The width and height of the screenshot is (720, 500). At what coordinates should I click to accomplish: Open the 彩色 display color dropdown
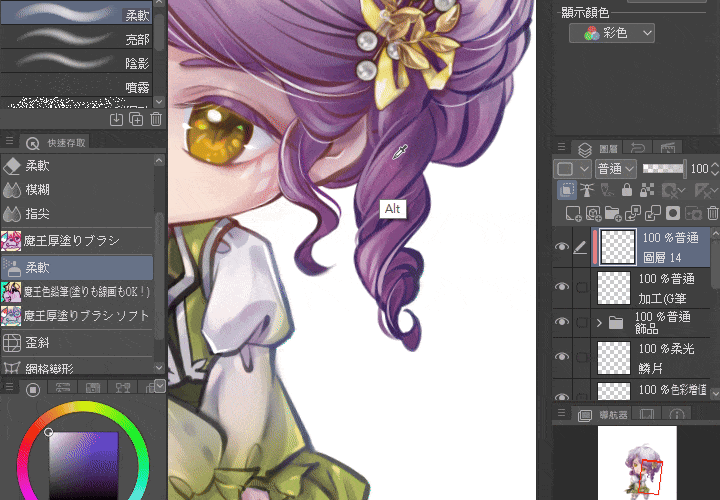[x=612, y=33]
